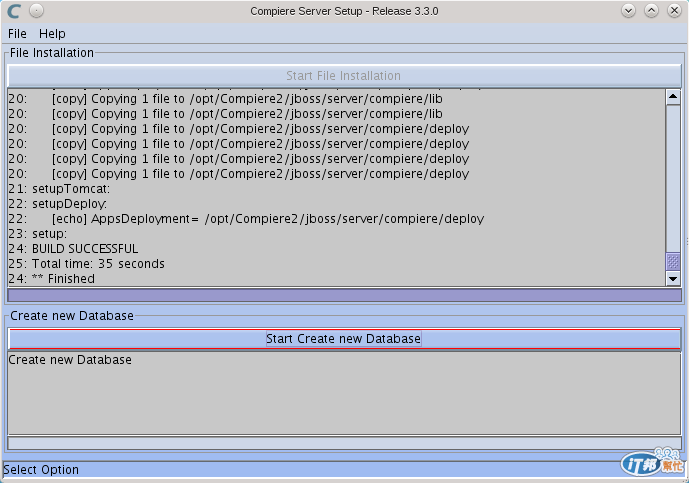Click the AppsDeployment echo log line
689x483 pixels.
click(246, 219)
